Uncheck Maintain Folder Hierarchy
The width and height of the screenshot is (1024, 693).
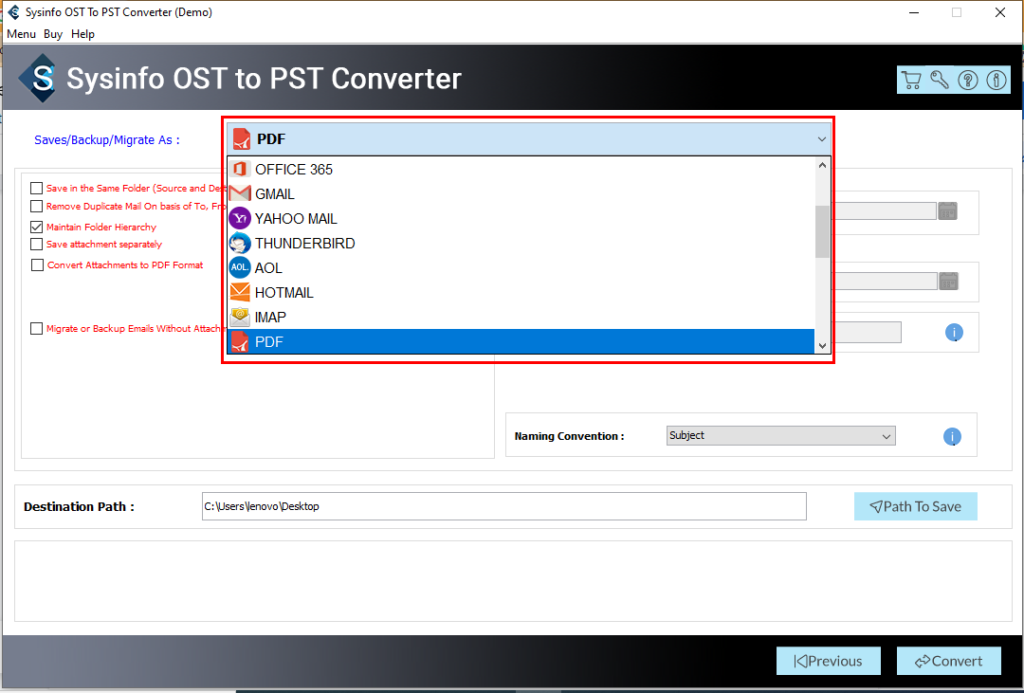click(x=37, y=227)
